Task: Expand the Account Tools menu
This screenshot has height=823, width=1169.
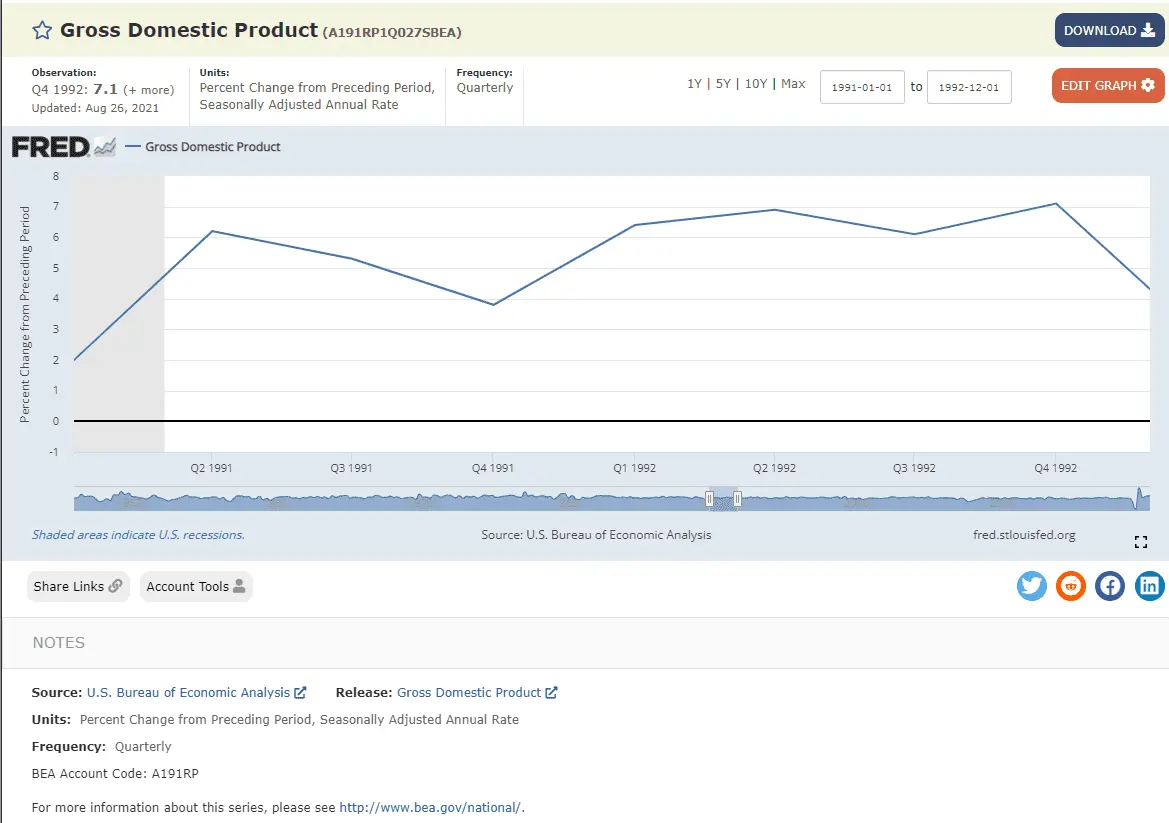Action: 196,587
